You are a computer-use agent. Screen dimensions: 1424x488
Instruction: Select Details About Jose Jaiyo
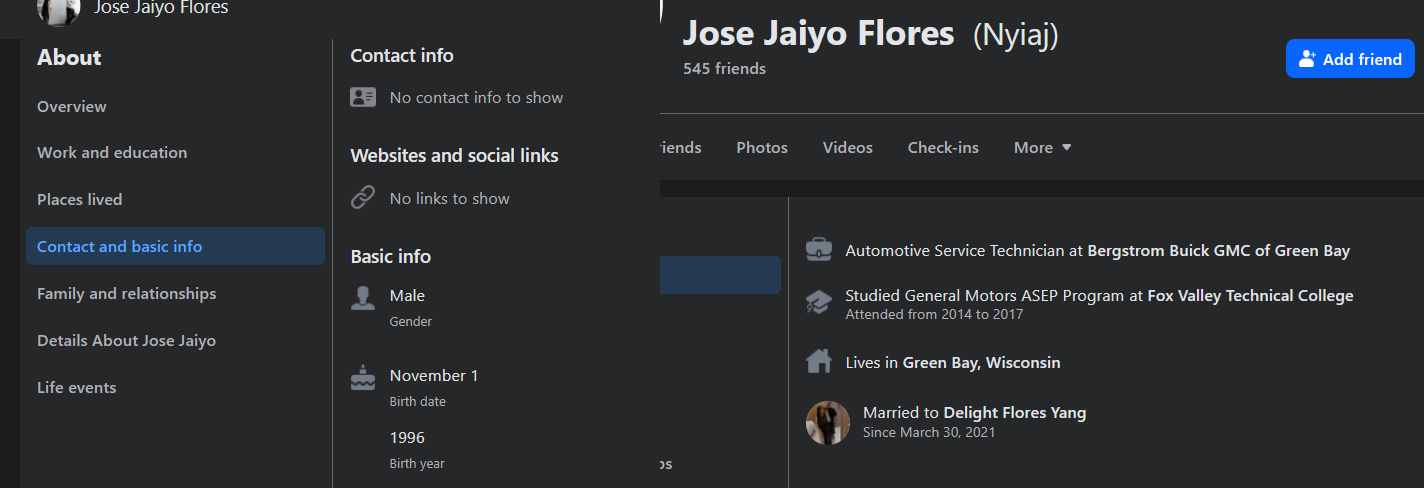(127, 340)
